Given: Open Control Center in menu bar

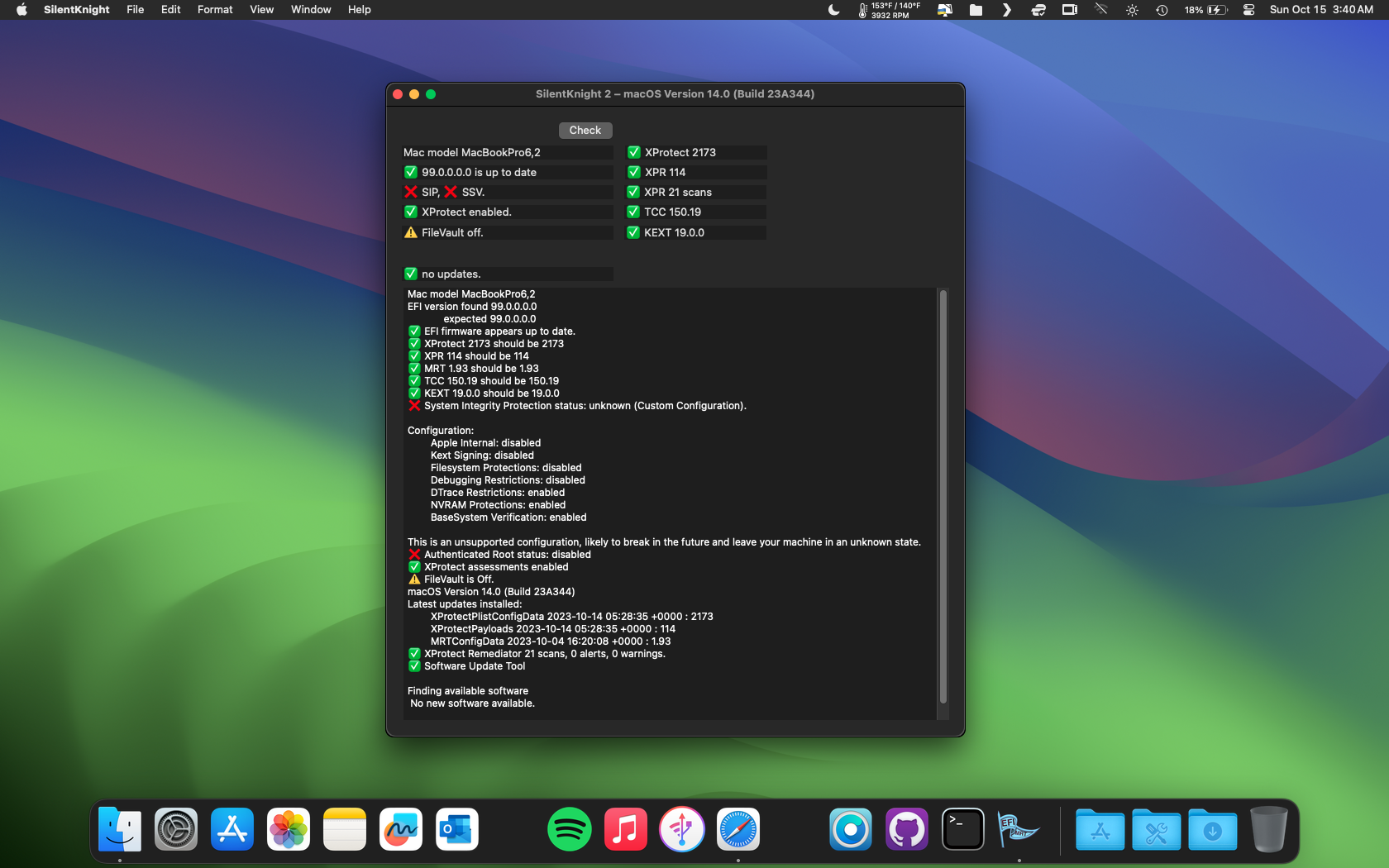Looking at the screenshot, I should tap(1248, 10).
